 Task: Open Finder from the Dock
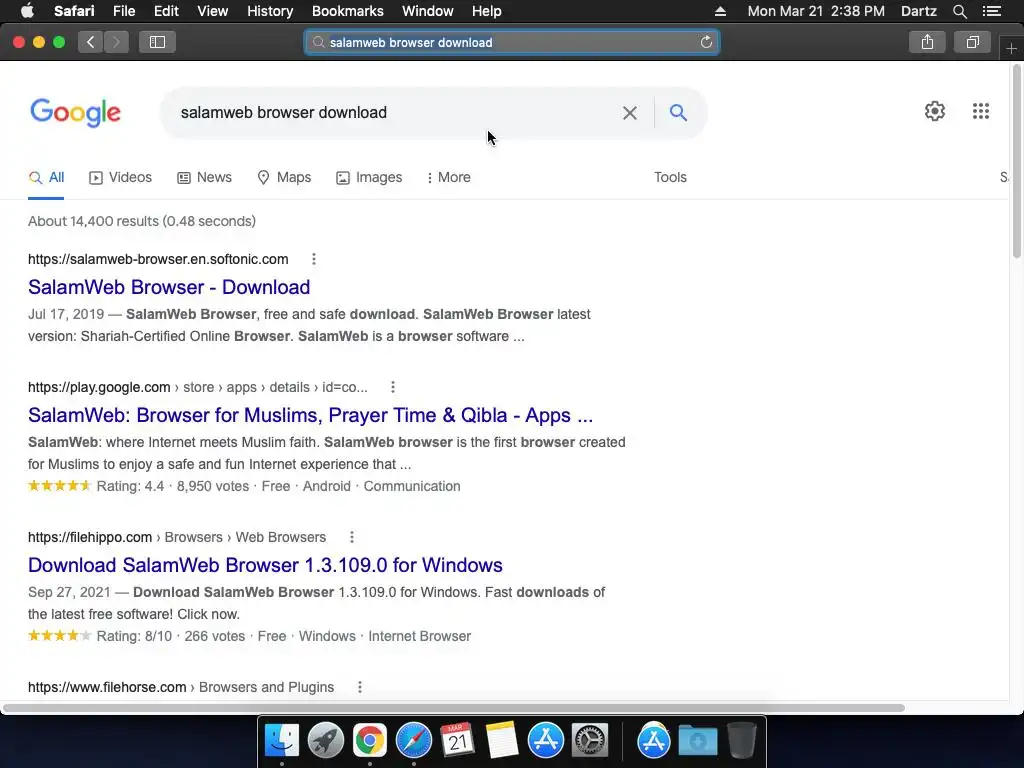click(x=281, y=741)
